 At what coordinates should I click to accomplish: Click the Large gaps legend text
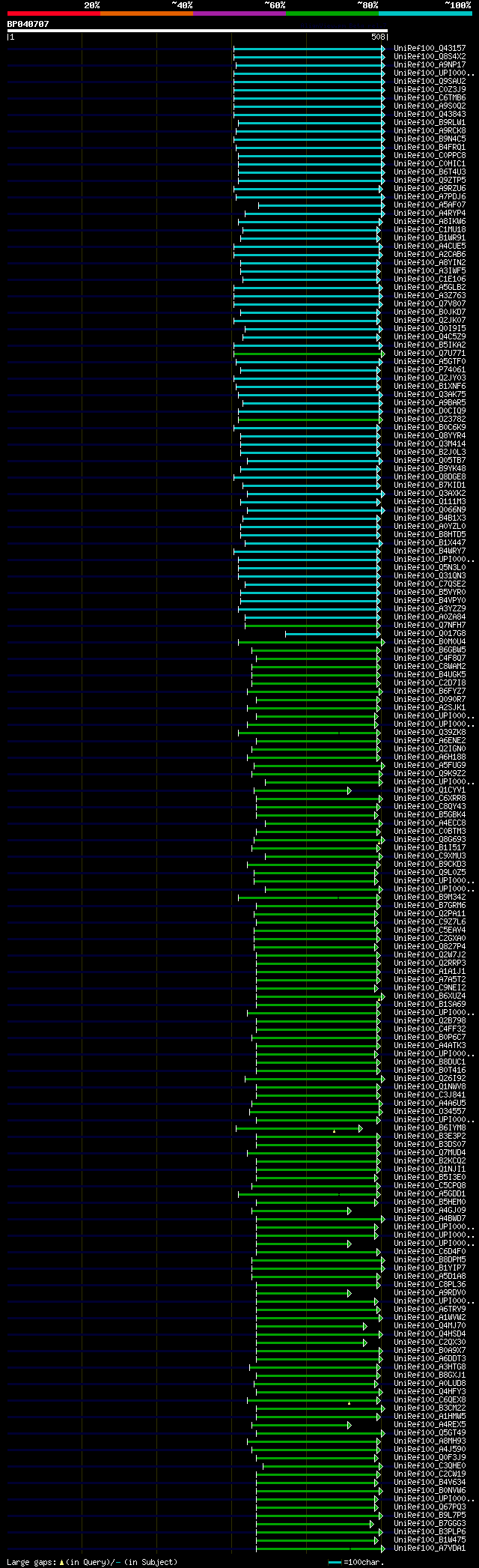pyautogui.click(x=92, y=1562)
